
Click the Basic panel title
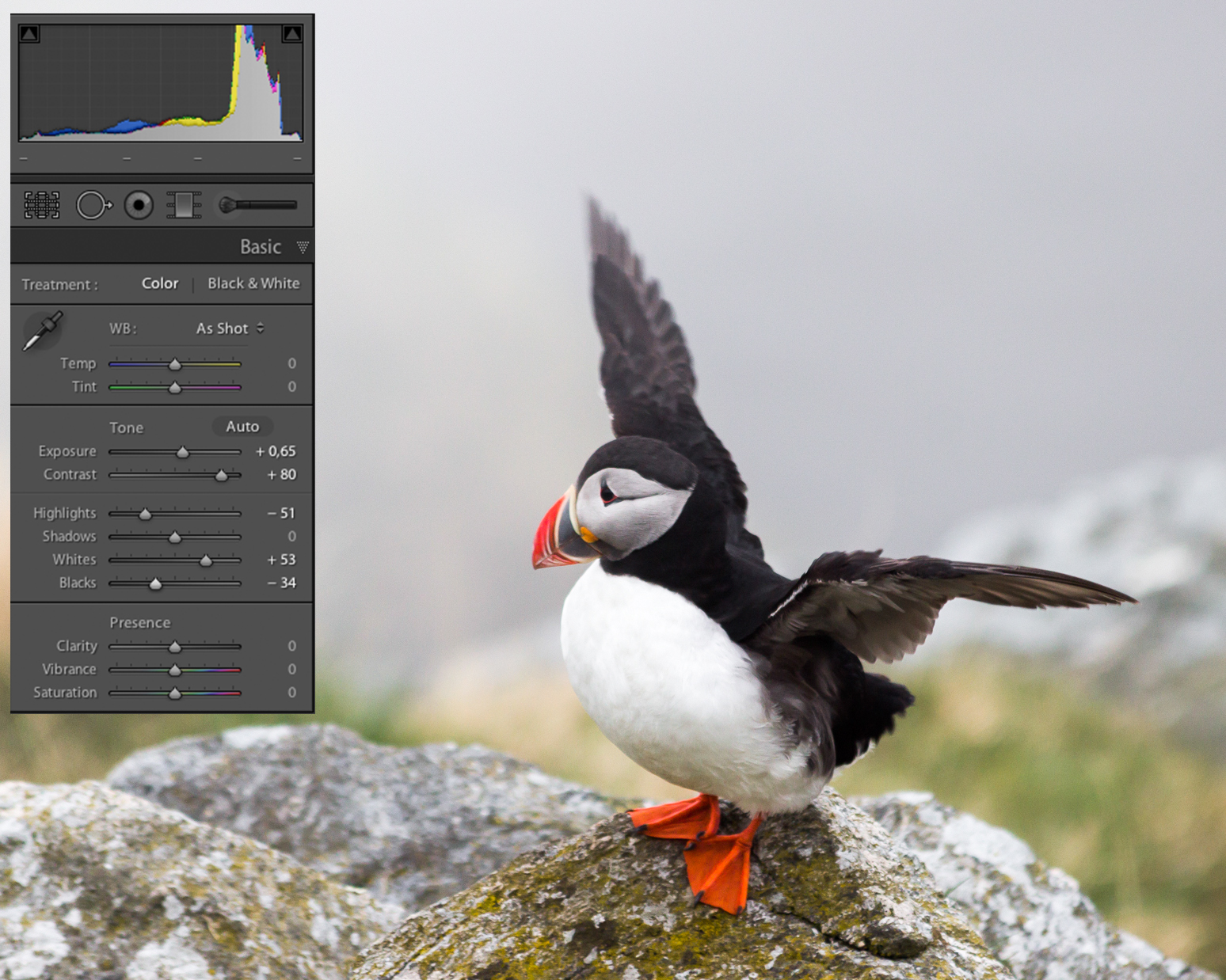(261, 247)
